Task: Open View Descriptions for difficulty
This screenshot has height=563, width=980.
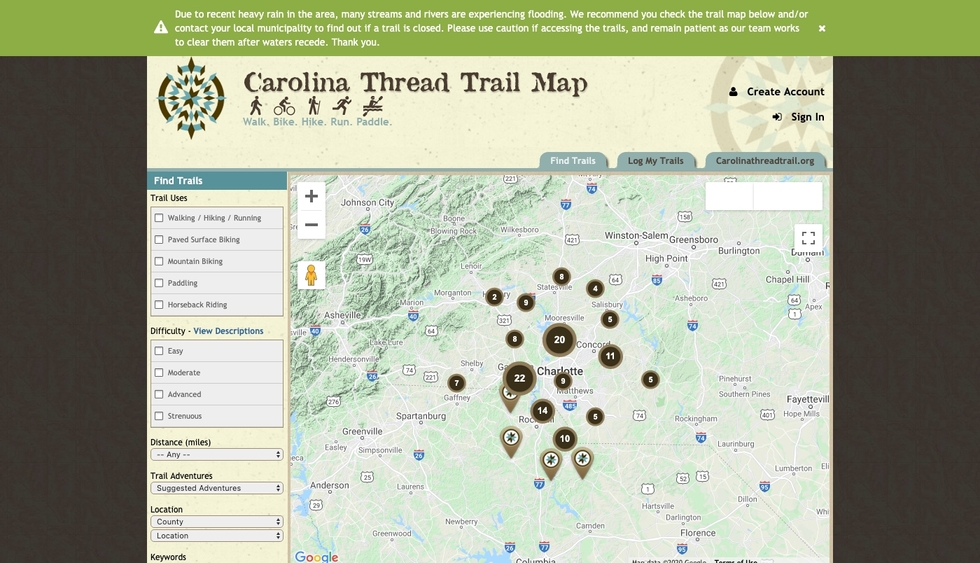Action: point(228,331)
